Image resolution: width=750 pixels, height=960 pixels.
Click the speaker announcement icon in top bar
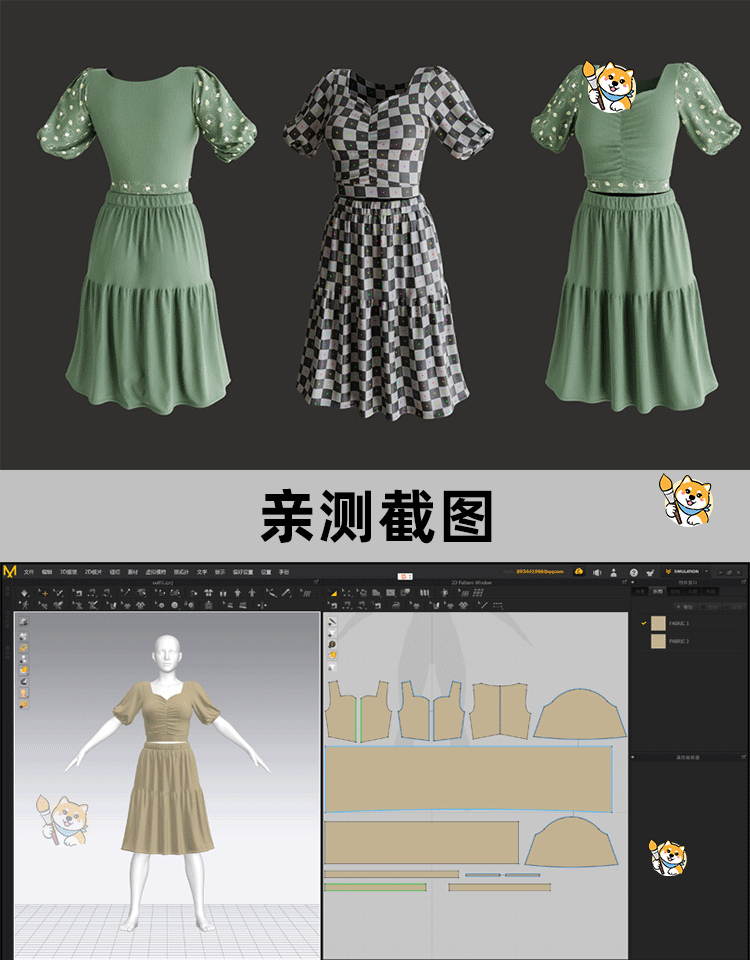[597, 572]
